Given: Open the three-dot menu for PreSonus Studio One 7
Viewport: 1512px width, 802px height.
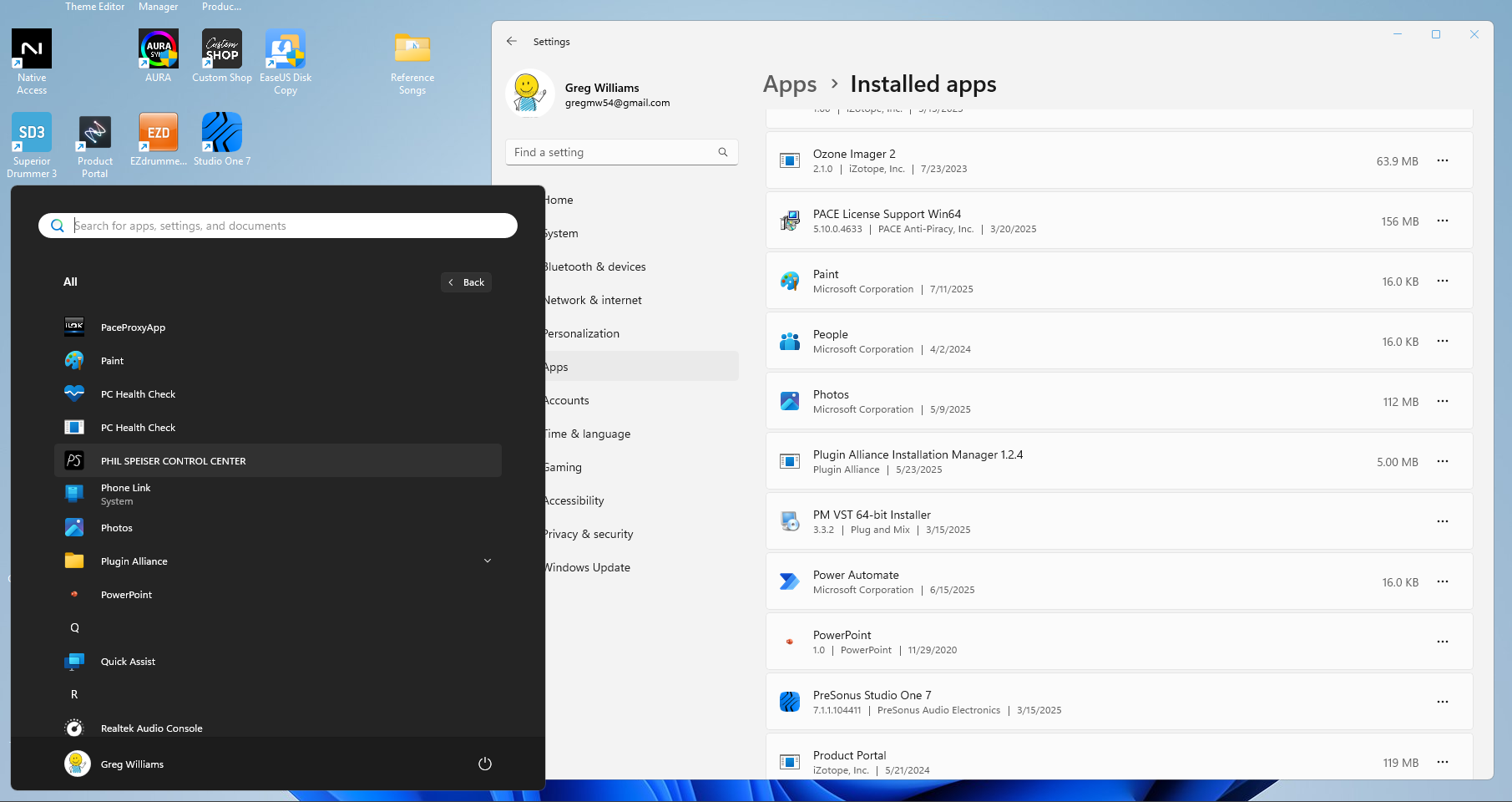Looking at the screenshot, I should (x=1443, y=702).
